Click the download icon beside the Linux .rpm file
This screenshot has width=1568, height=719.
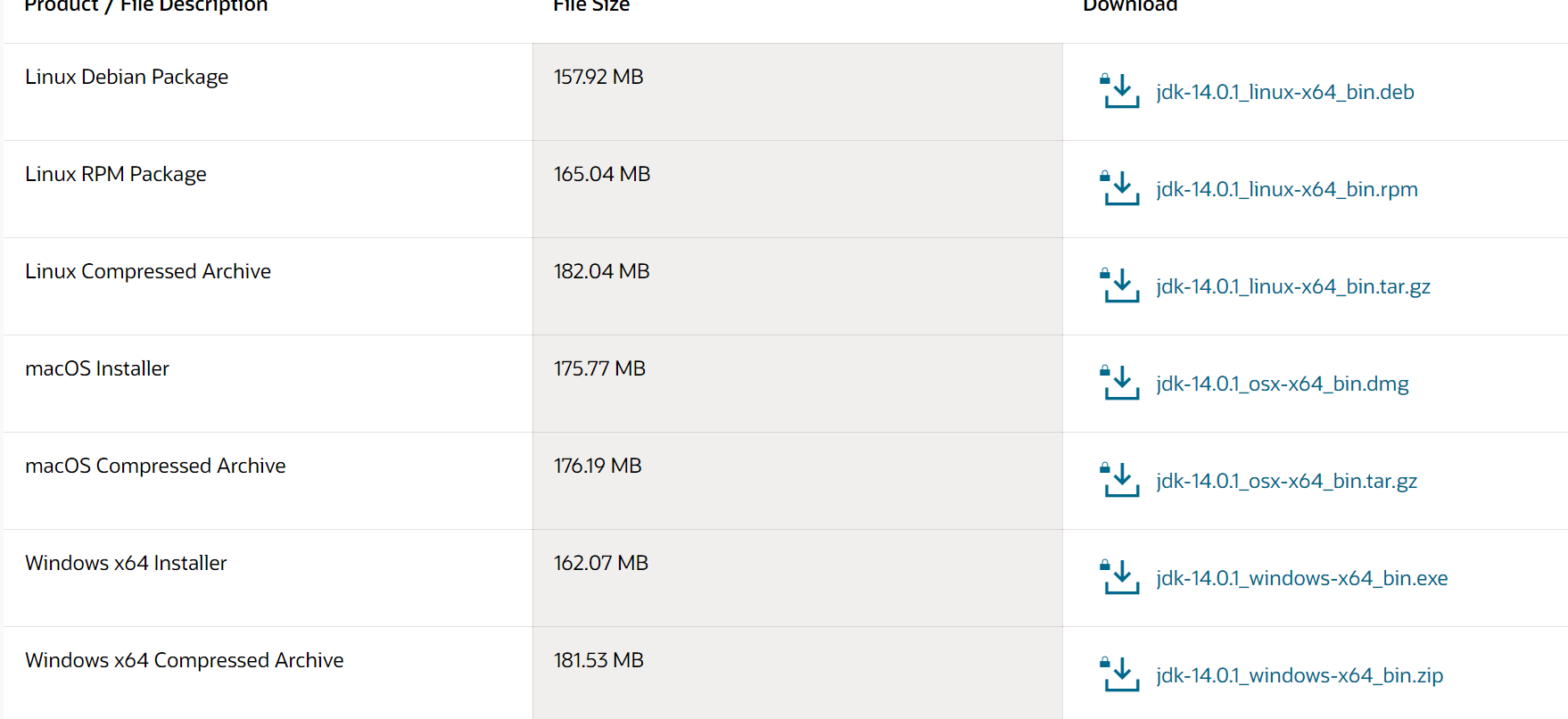(x=1120, y=189)
